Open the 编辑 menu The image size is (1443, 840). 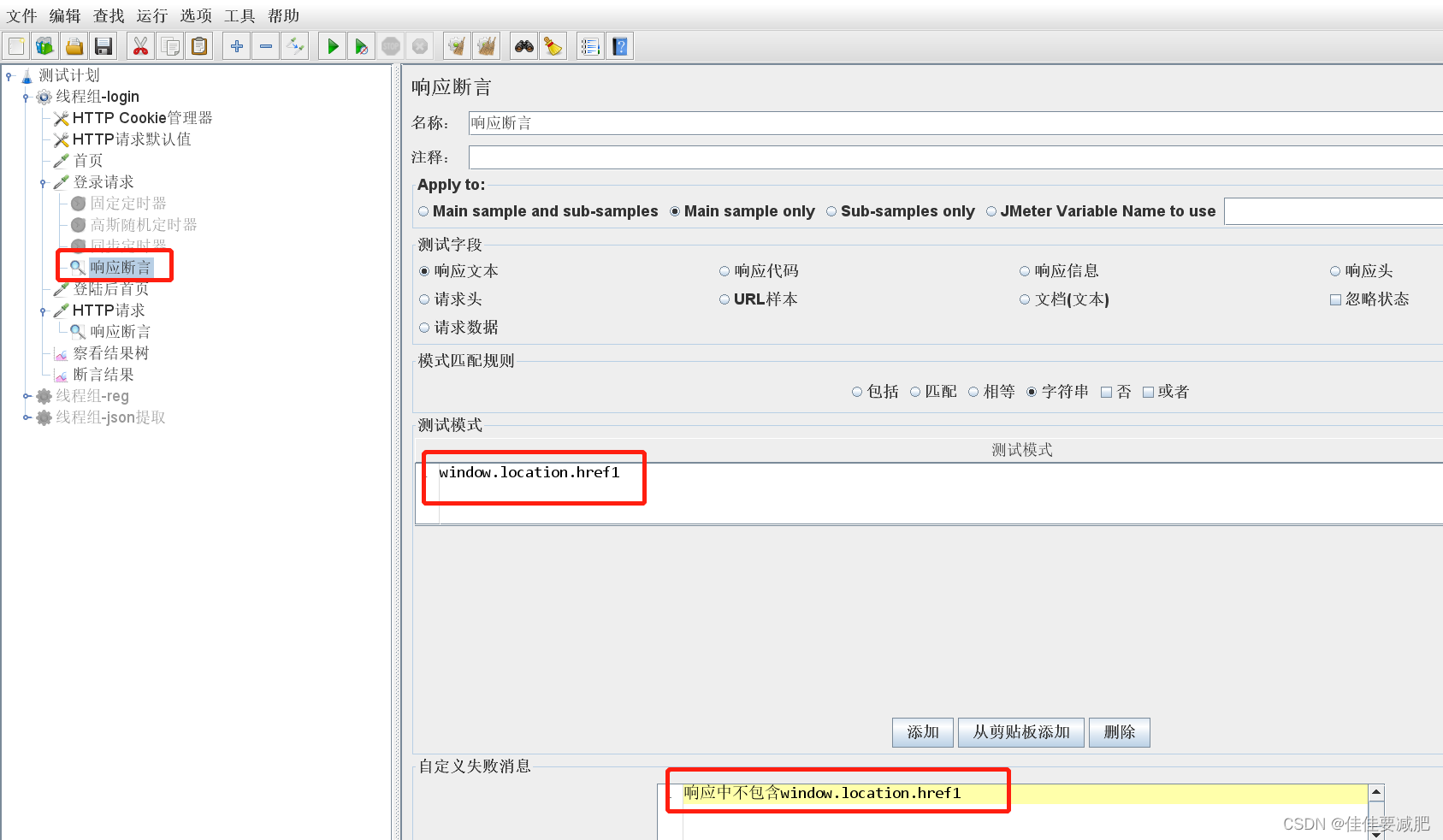point(65,15)
